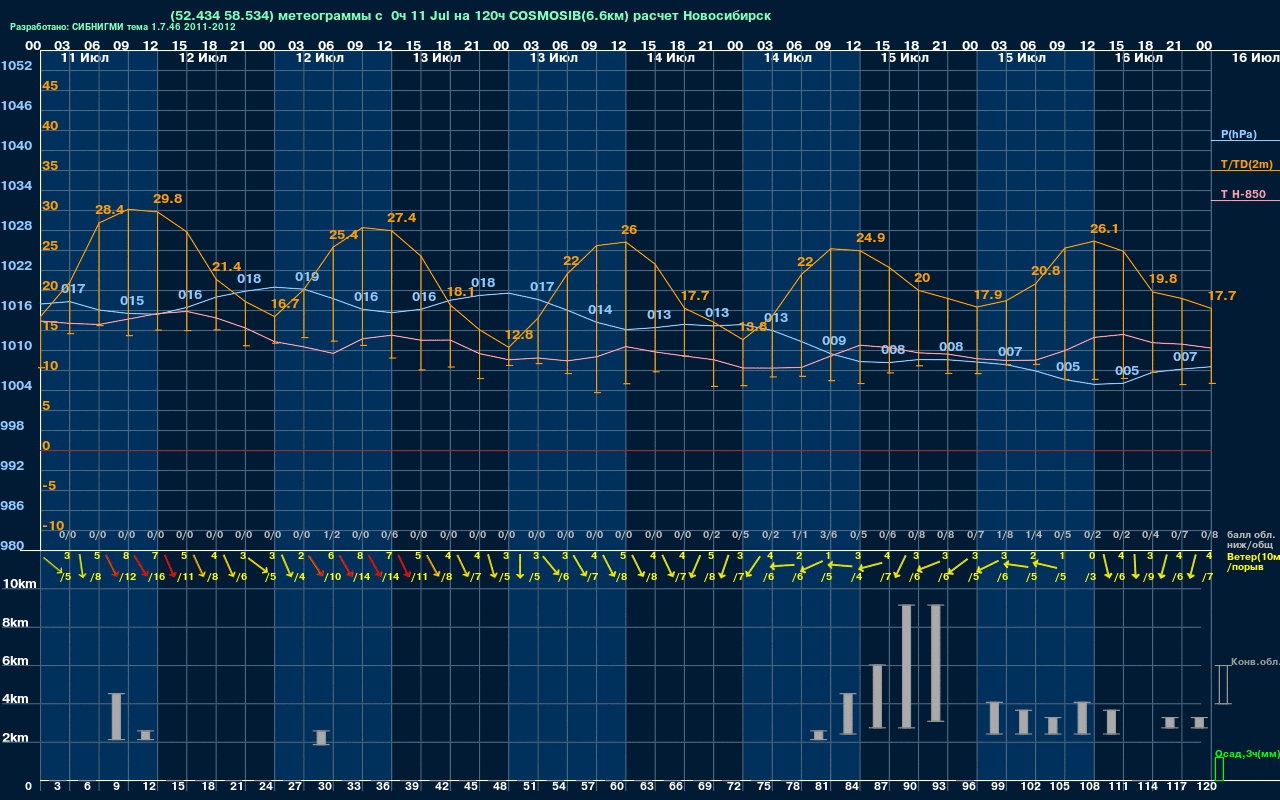Click the green precipitation legend bar
Screen dimensions: 1280x800
(1219, 769)
